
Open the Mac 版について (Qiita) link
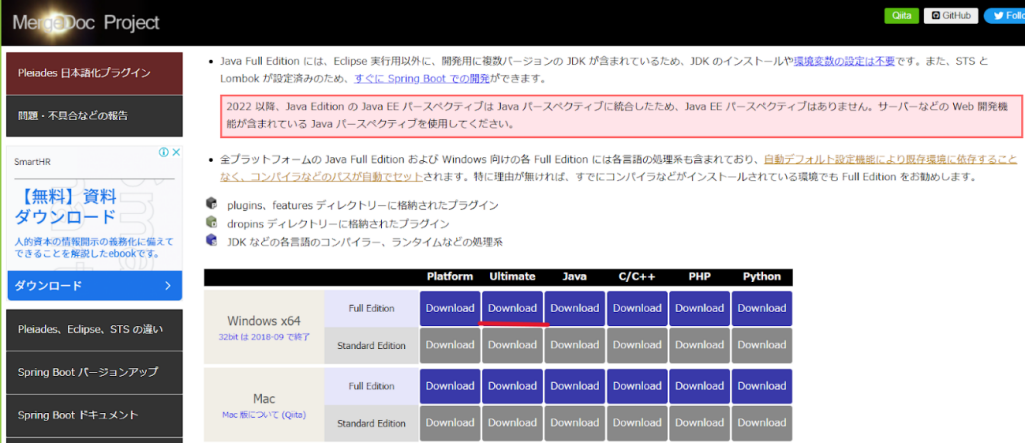264,415
